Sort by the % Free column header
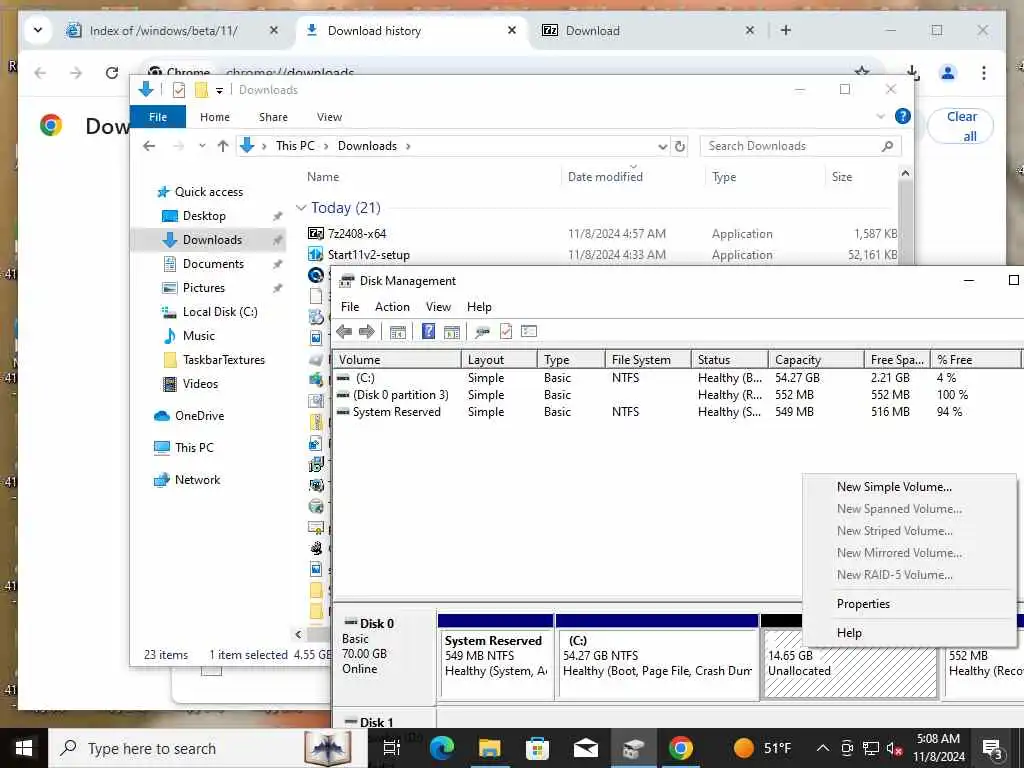This screenshot has height=768, width=1024. tap(975, 360)
